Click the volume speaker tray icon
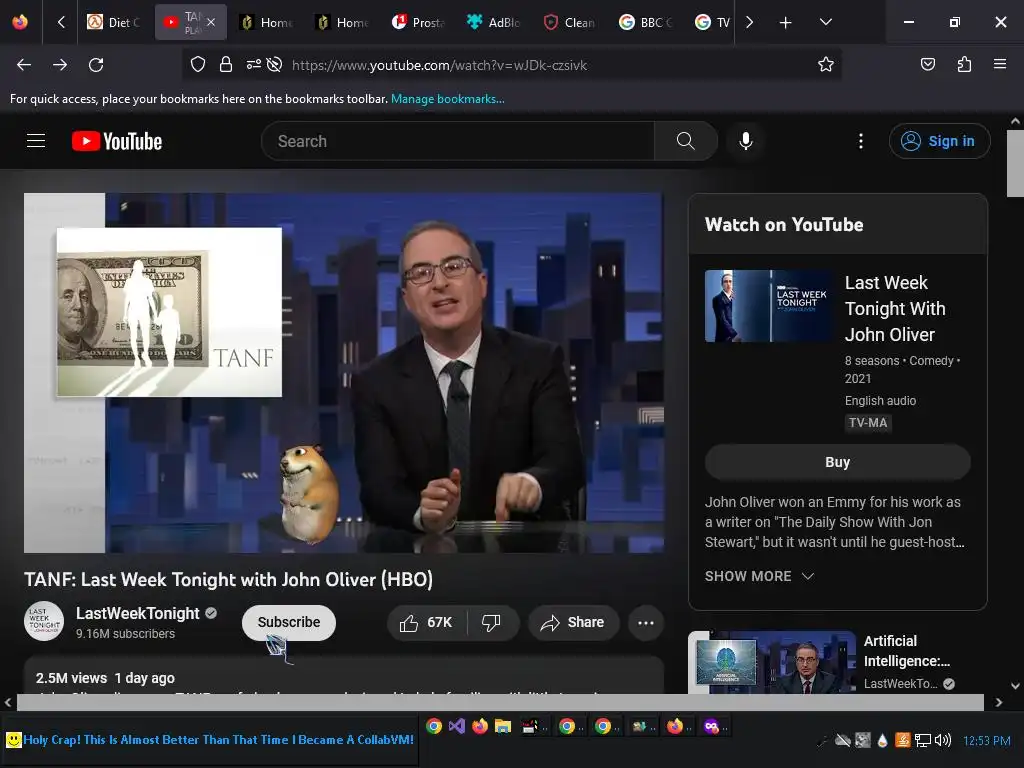This screenshot has height=768, width=1024. tap(942, 740)
